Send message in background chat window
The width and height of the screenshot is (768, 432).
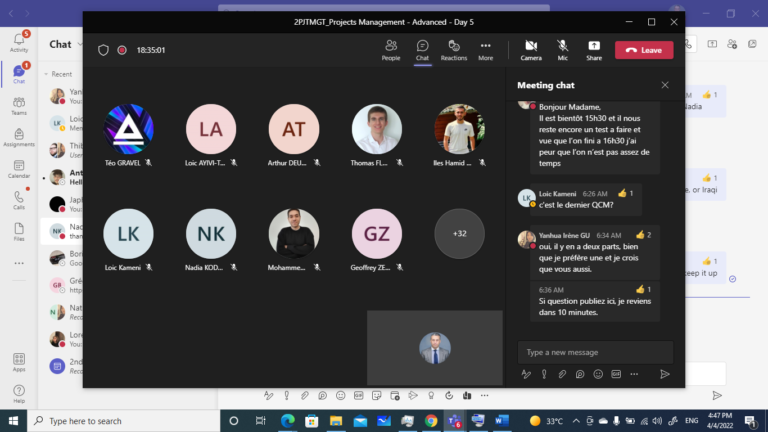click(x=717, y=396)
